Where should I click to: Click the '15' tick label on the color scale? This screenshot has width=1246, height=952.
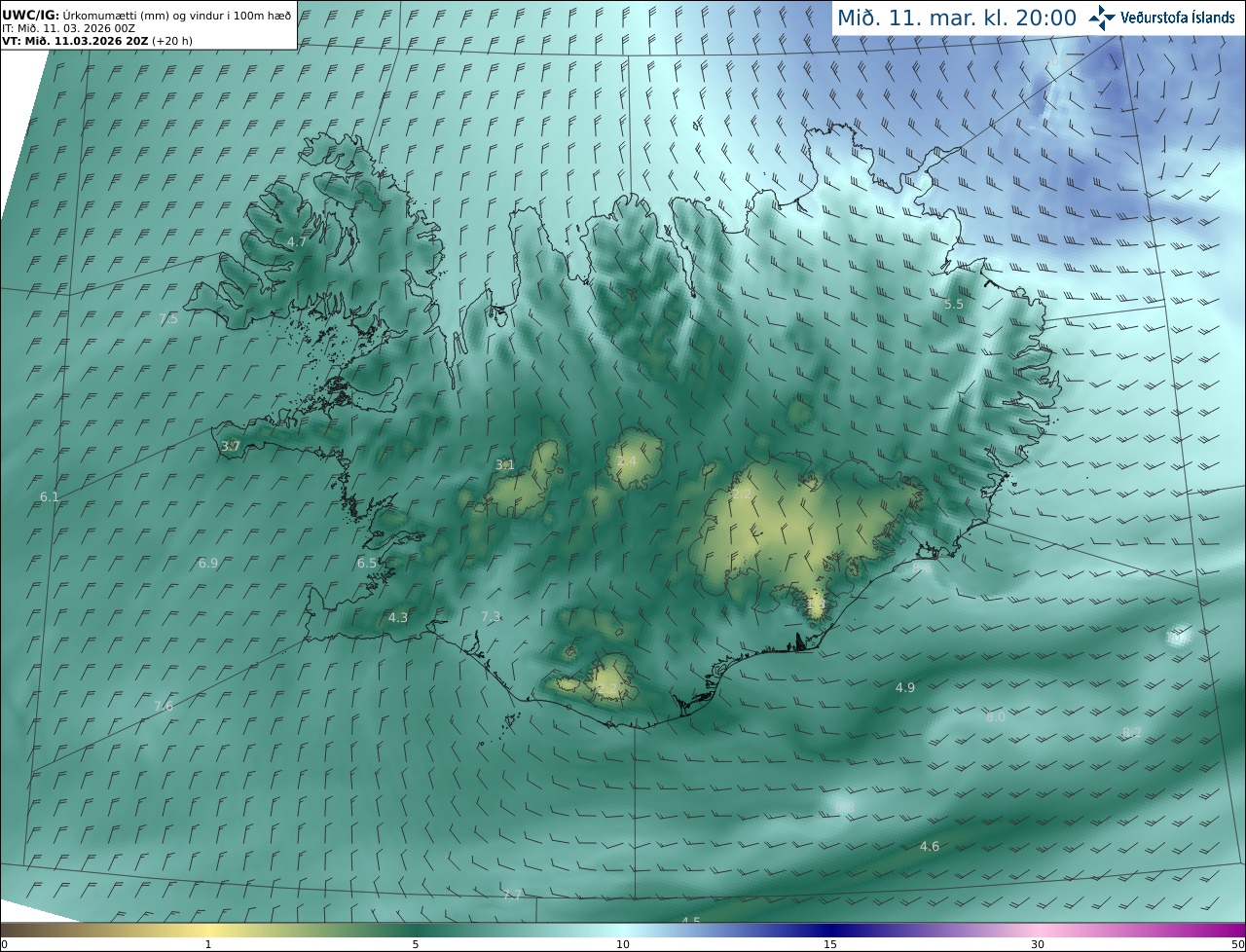pos(830,944)
